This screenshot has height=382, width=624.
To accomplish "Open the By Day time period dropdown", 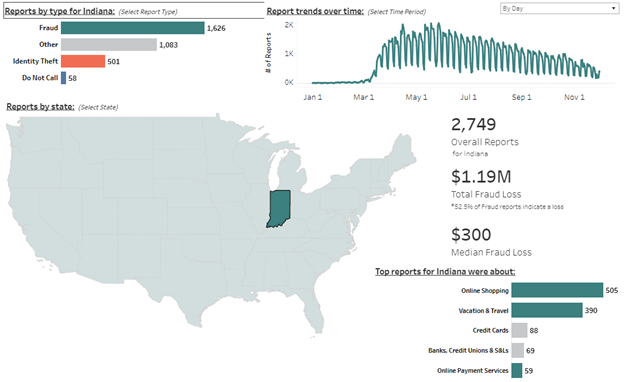I will click(x=559, y=8).
